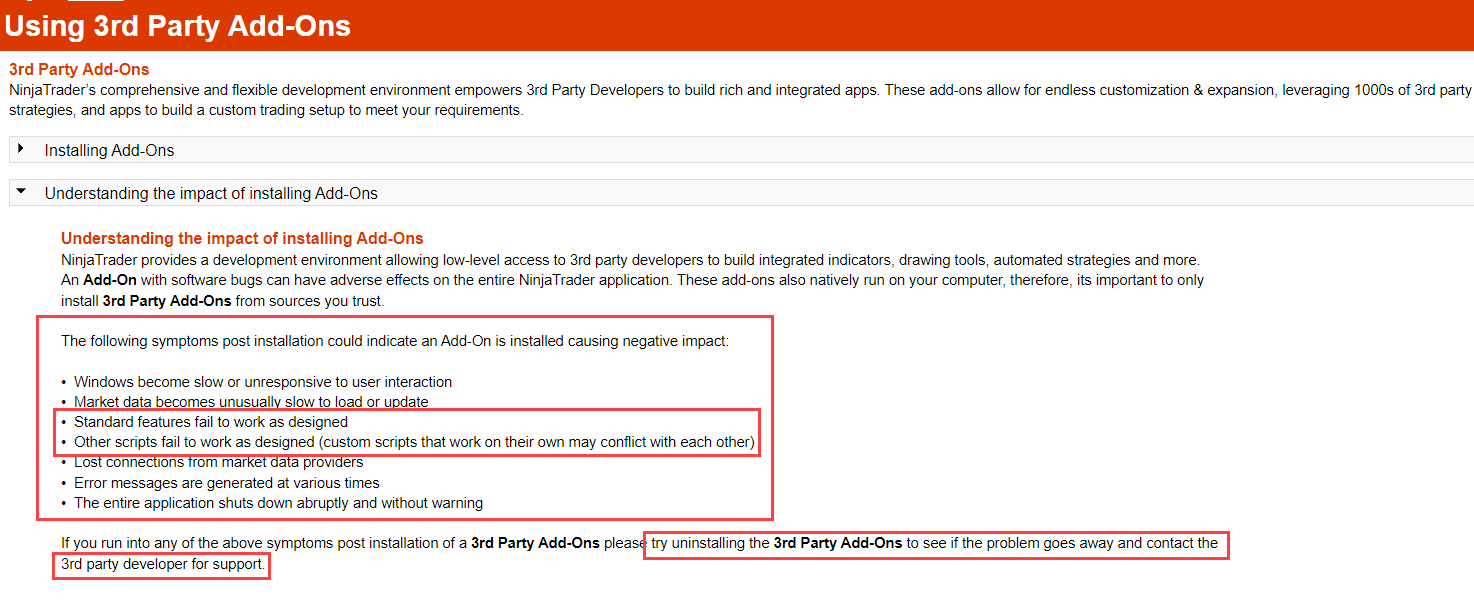The height and width of the screenshot is (608, 1474).
Task: Click the orange 'Understanding the impact' heading
Action: pyautogui.click(x=242, y=238)
